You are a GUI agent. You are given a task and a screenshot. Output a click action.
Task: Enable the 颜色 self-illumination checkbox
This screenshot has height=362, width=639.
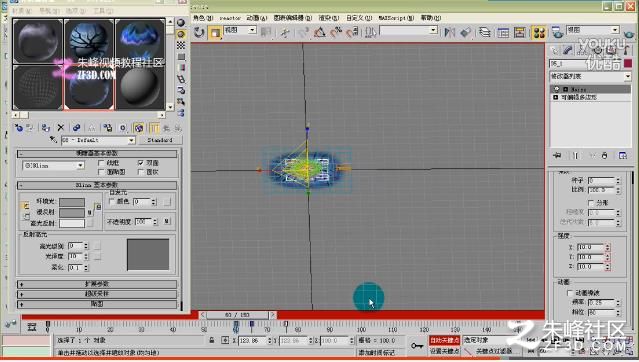[112, 201]
